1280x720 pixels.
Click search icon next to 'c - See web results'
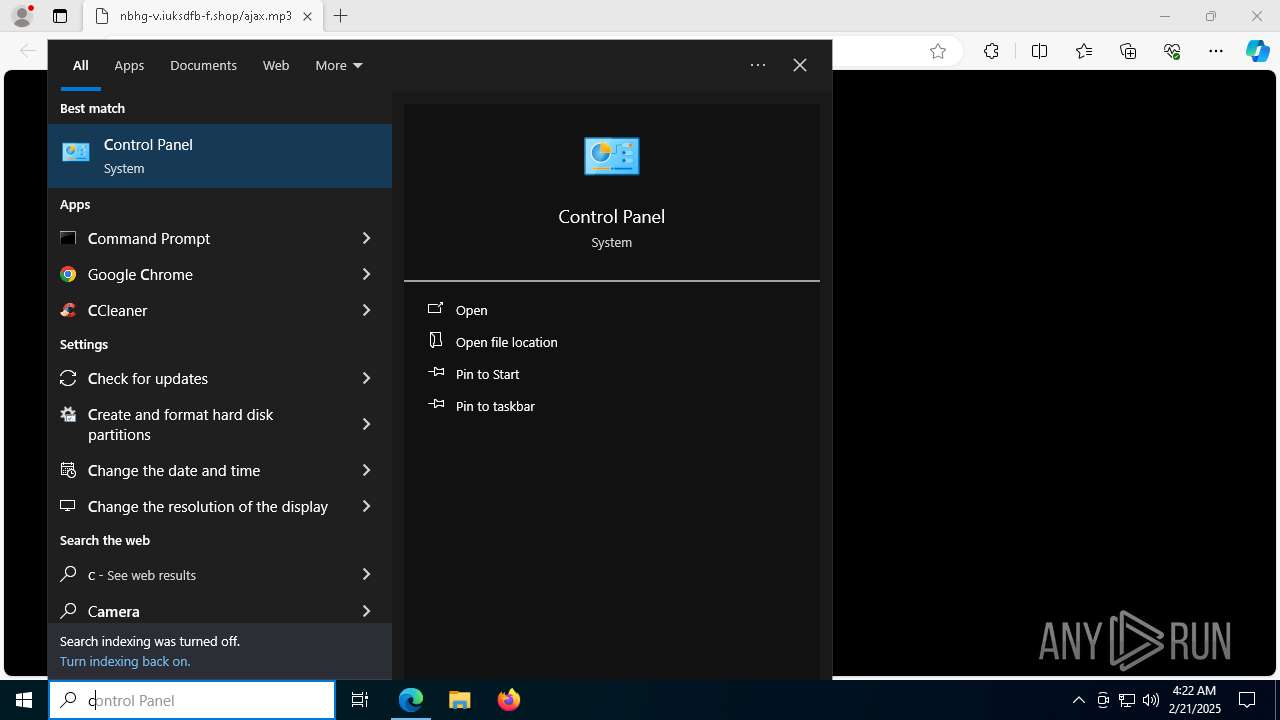coord(68,574)
